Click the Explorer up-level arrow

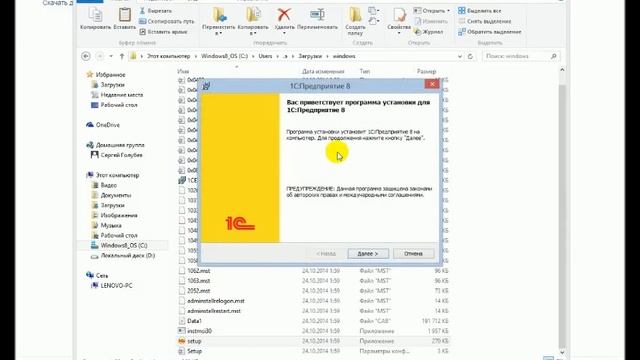click(122, 56)
